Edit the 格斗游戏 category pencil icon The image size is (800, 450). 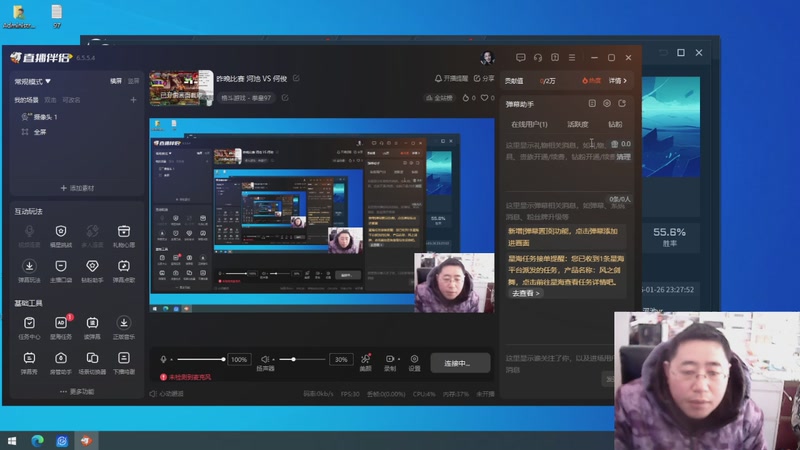pyautogui.click(x=285, y=97)
